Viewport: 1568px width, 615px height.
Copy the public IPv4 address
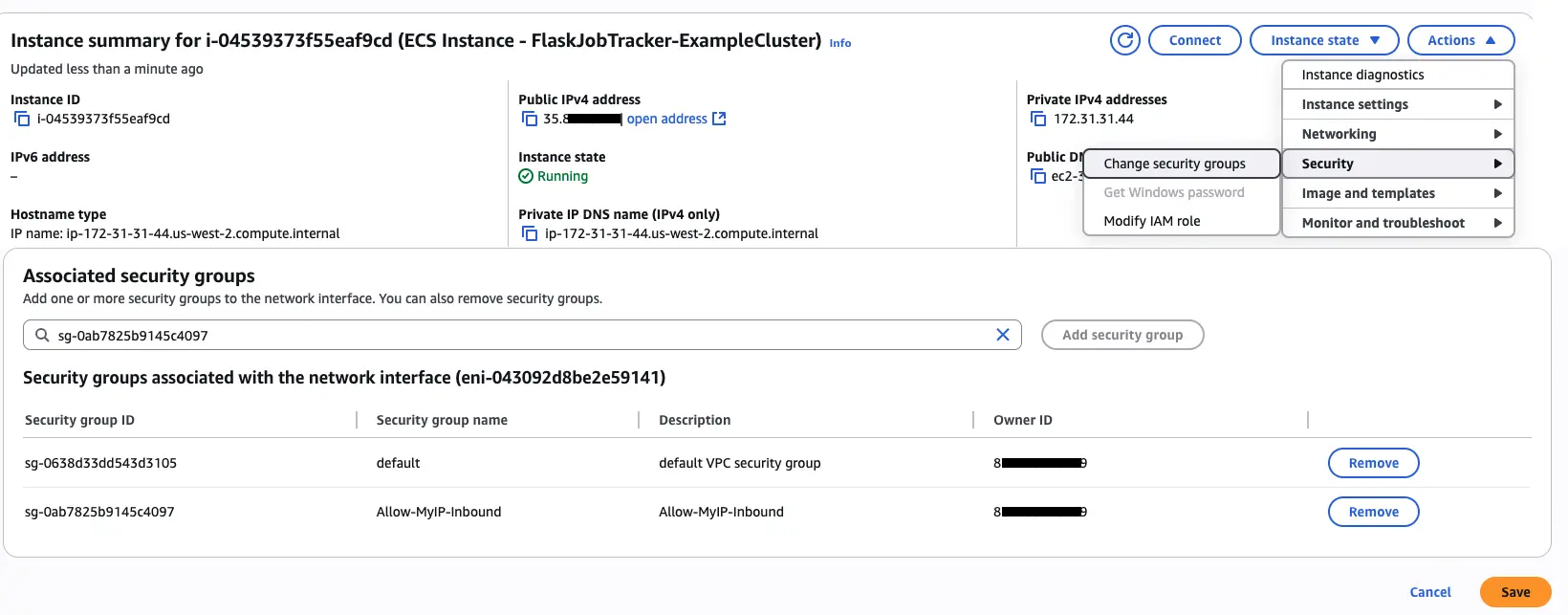coord(529,119)
